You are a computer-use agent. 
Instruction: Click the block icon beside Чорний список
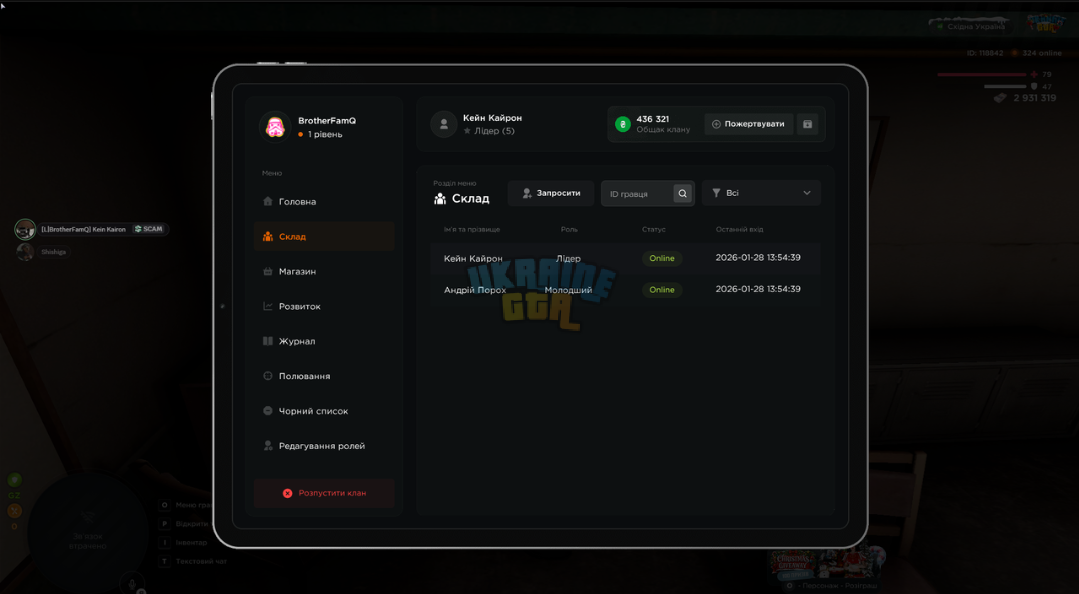coord(268,411)
